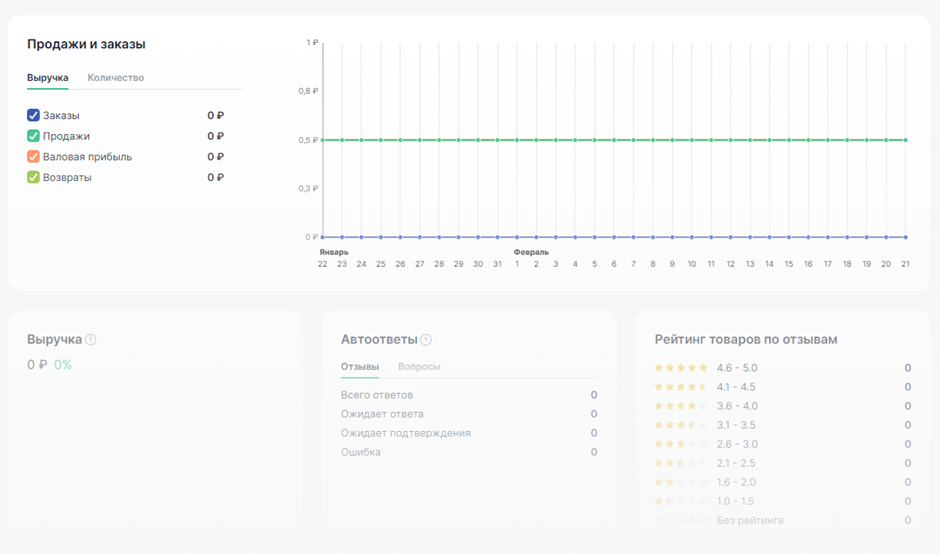940x554 pixels.
Task: Click the 3.6 - 4.0 star rating stars
Action: (680, 406)
